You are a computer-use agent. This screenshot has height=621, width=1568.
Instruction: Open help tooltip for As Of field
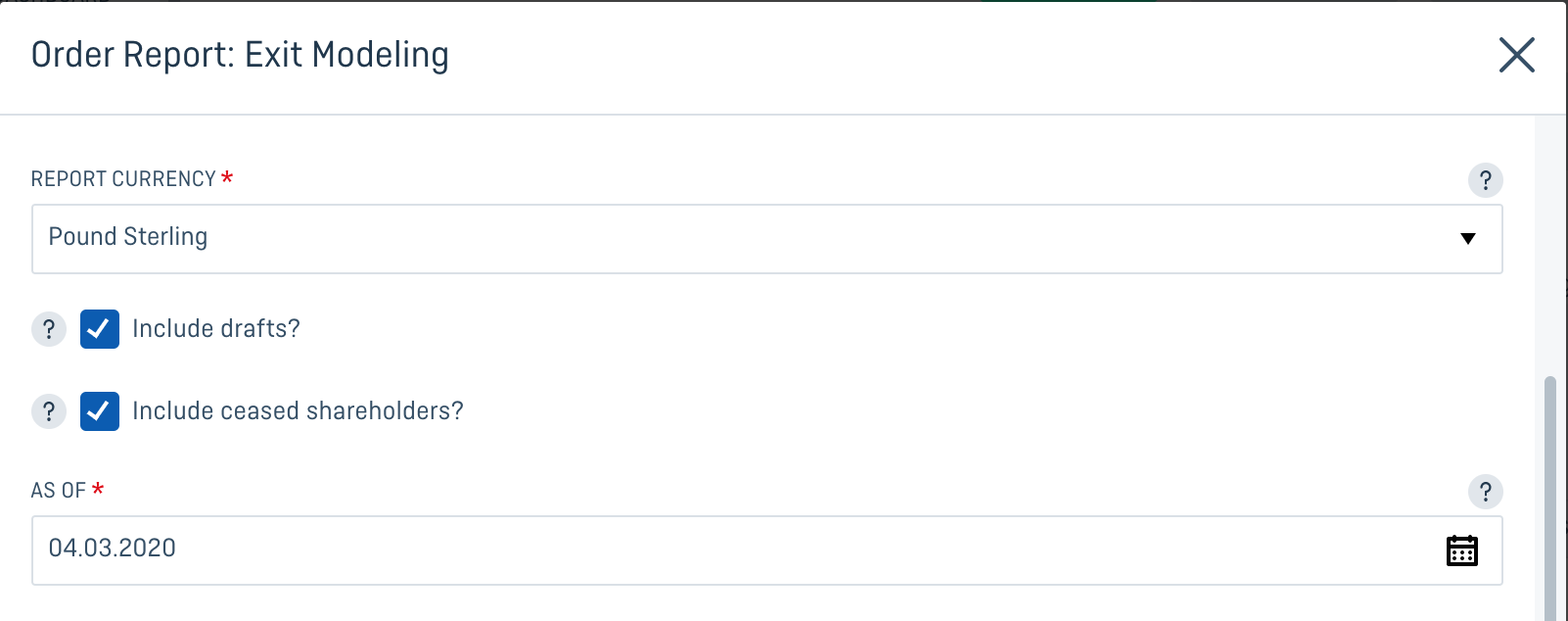click(x=1485, y=492)
